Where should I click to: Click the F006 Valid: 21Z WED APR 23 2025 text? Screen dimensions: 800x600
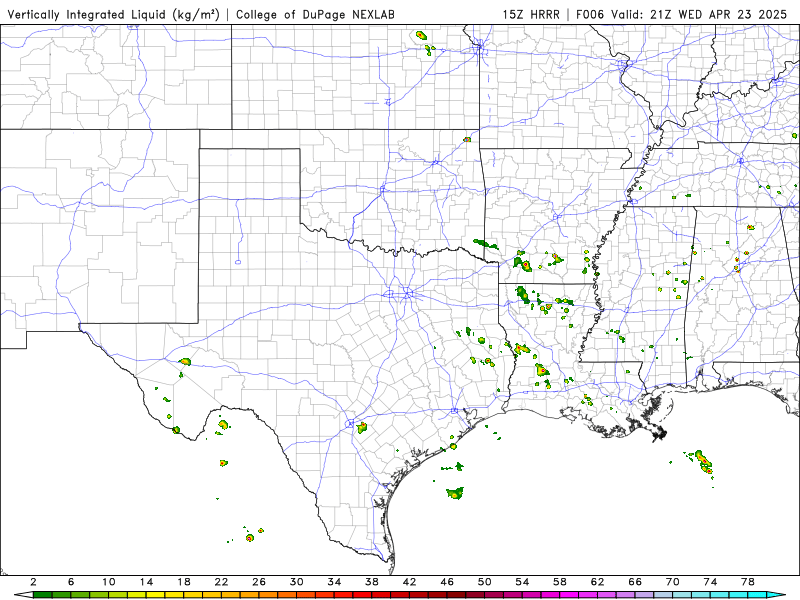tap(682, 15)
